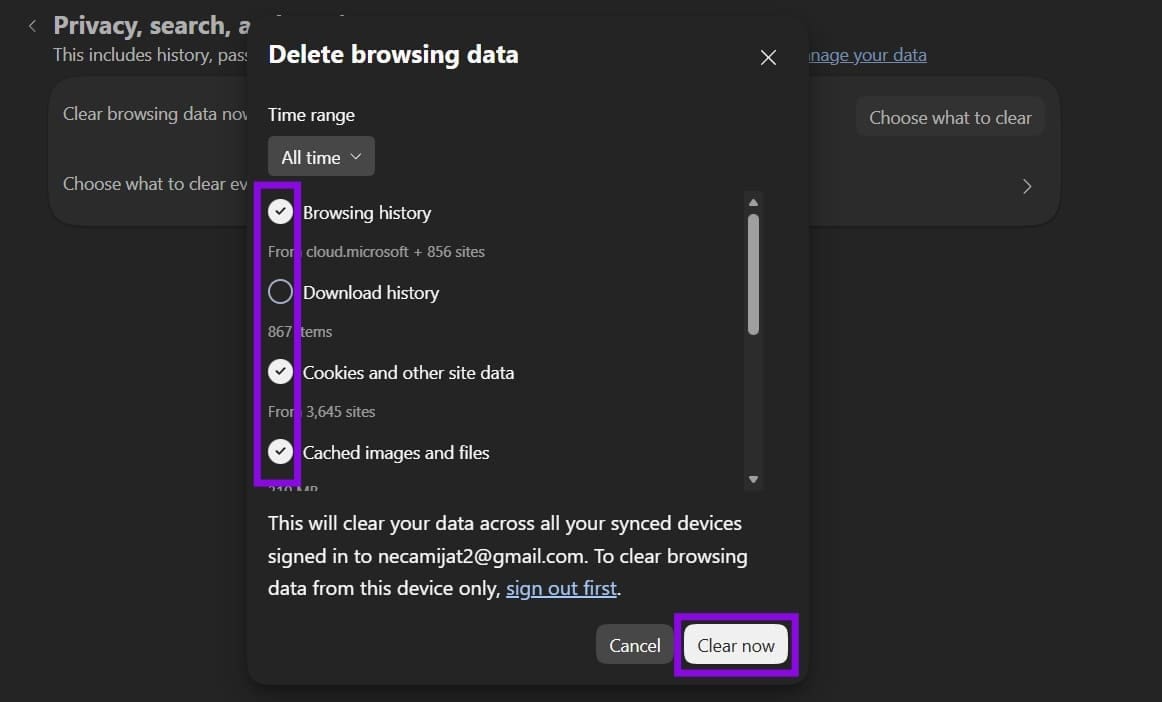
Task: Uncheck Cookies and other site data
Action: click(x=280, y=371)
